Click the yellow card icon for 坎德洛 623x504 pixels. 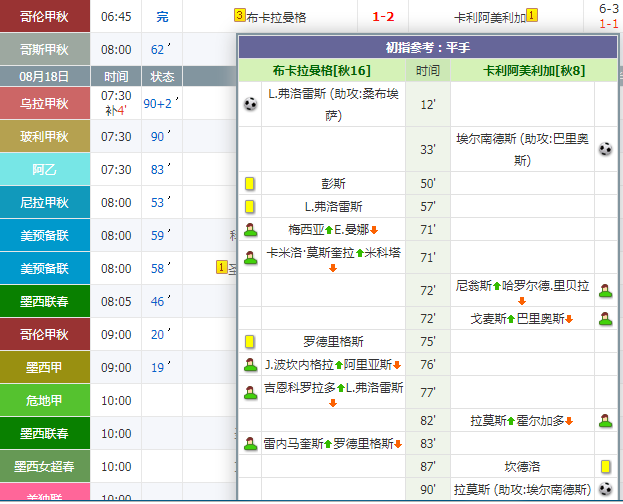click(605, 466)
